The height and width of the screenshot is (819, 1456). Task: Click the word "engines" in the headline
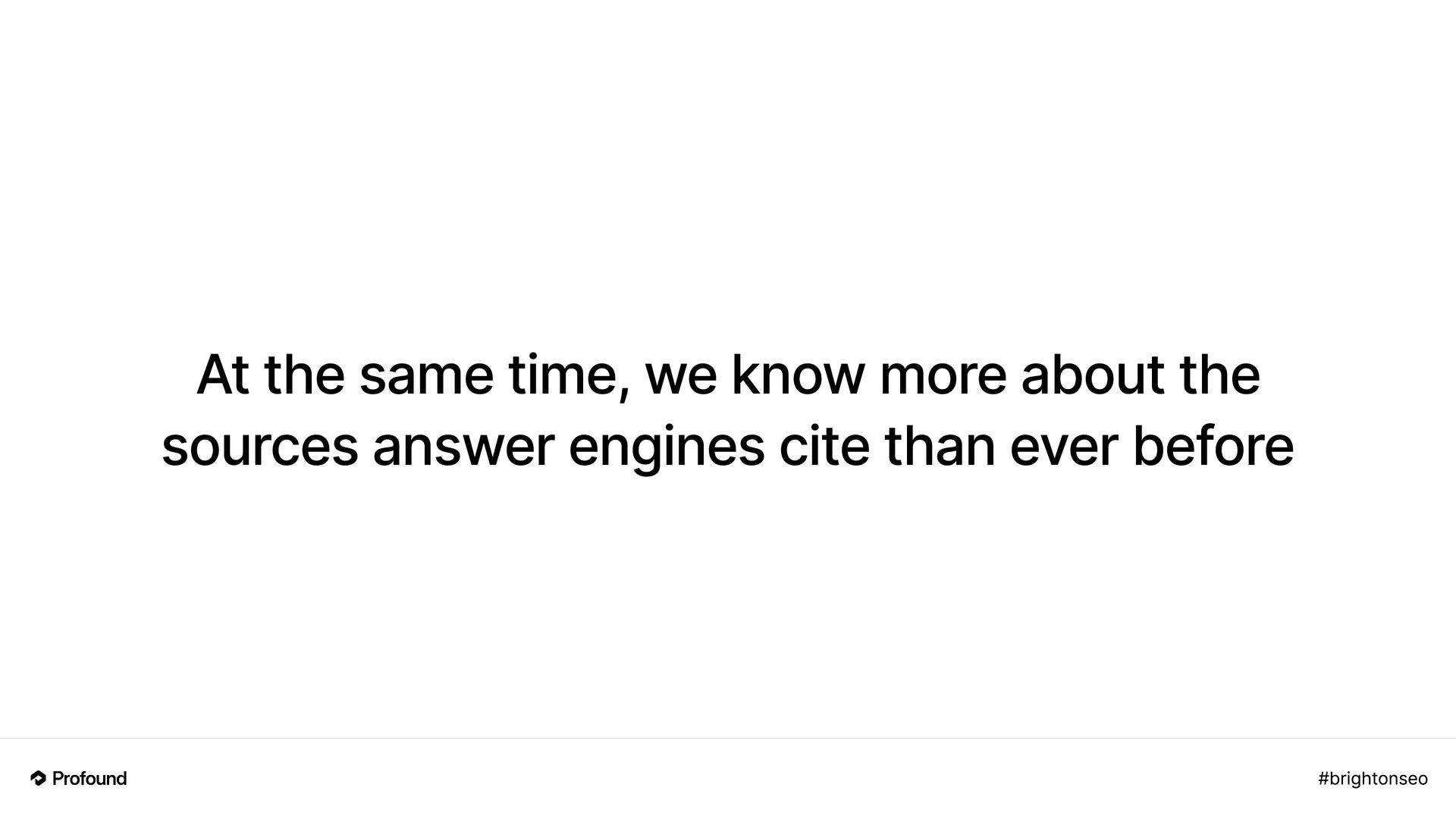click(x=667, y=450)
